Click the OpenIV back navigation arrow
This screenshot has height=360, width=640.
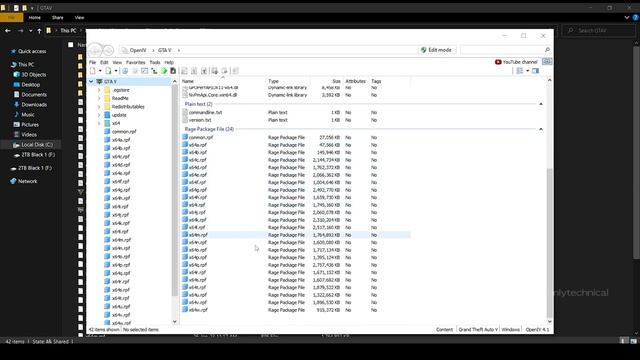(95, 50)
